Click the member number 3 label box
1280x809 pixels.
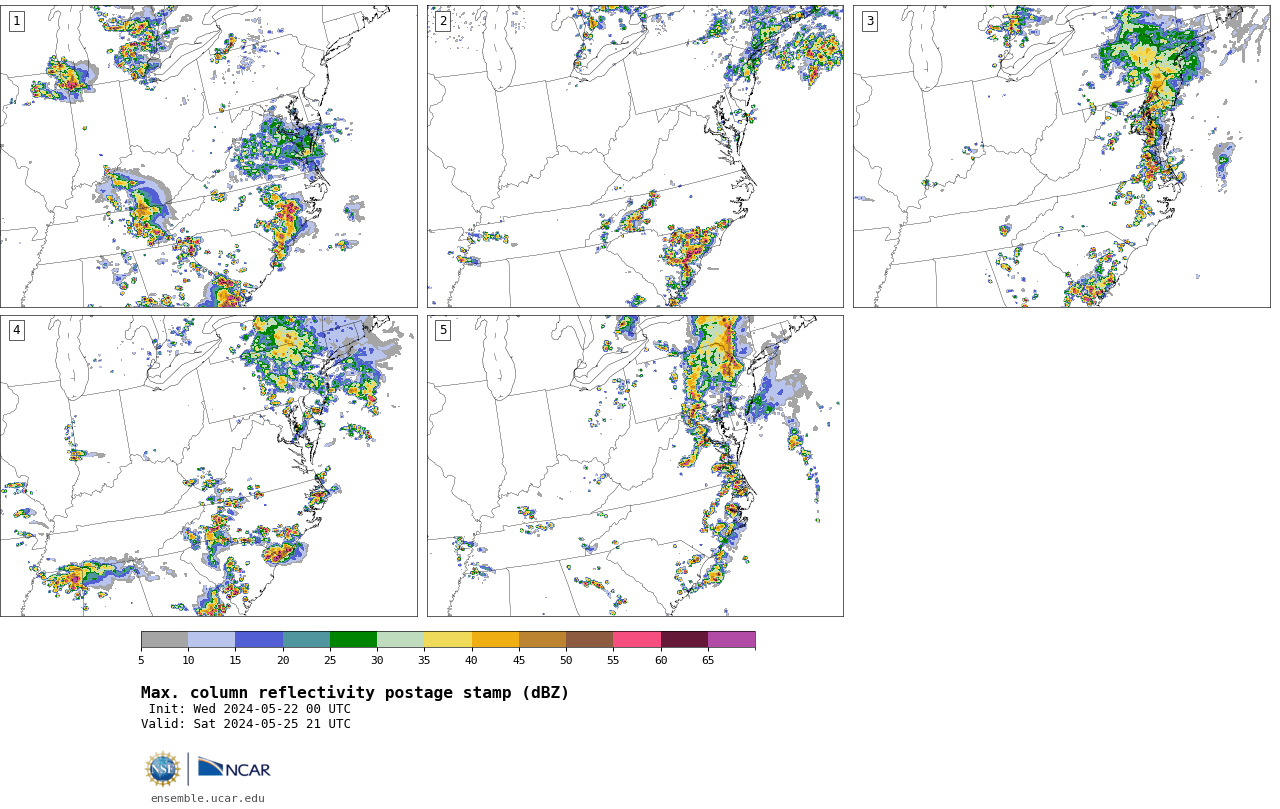(x=870, y=21)
